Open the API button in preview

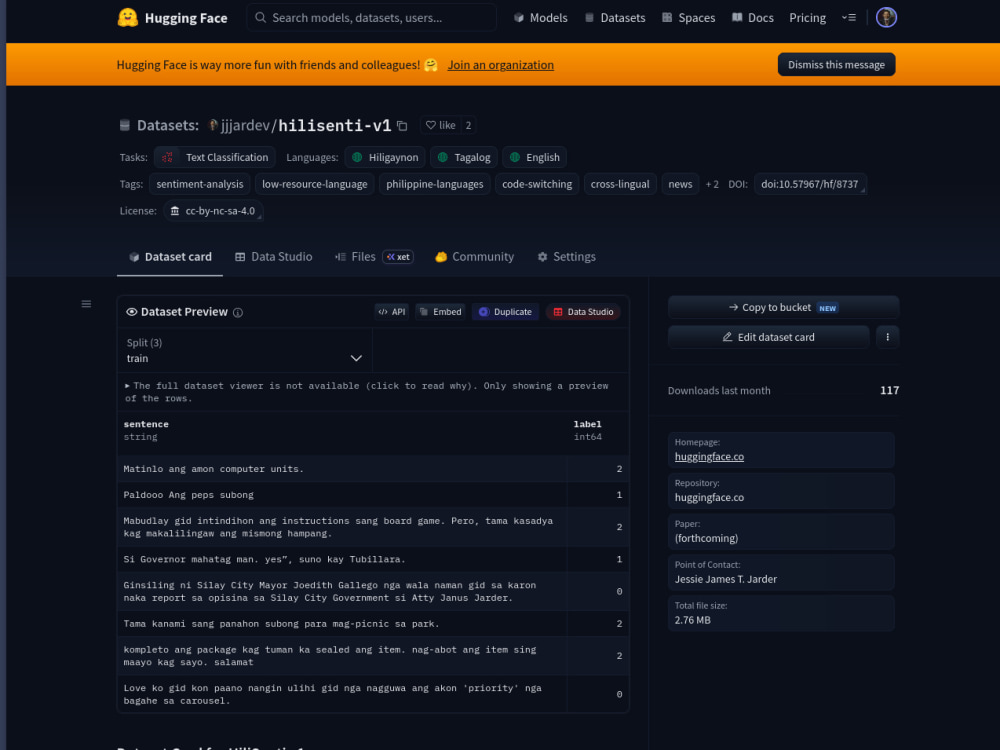click(392, 312)
